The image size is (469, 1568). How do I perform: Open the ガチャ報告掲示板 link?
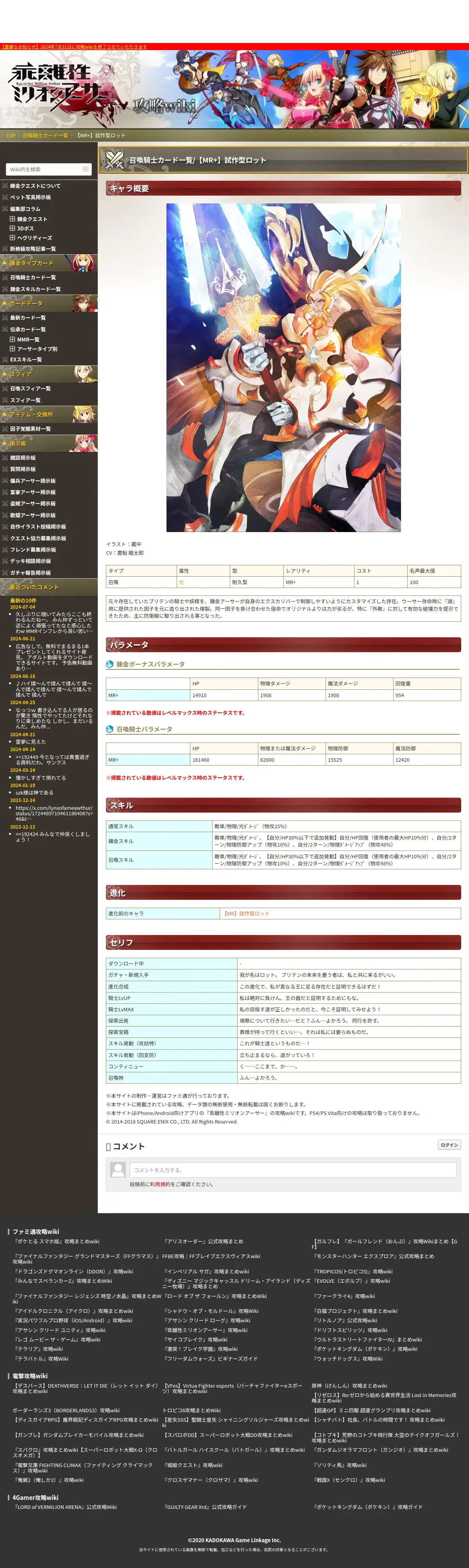pos(30,573)
